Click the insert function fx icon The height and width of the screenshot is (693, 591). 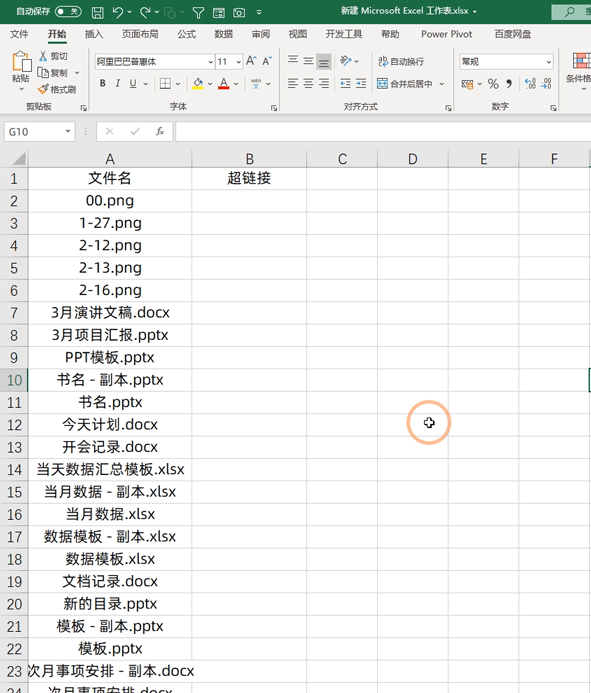160,131
